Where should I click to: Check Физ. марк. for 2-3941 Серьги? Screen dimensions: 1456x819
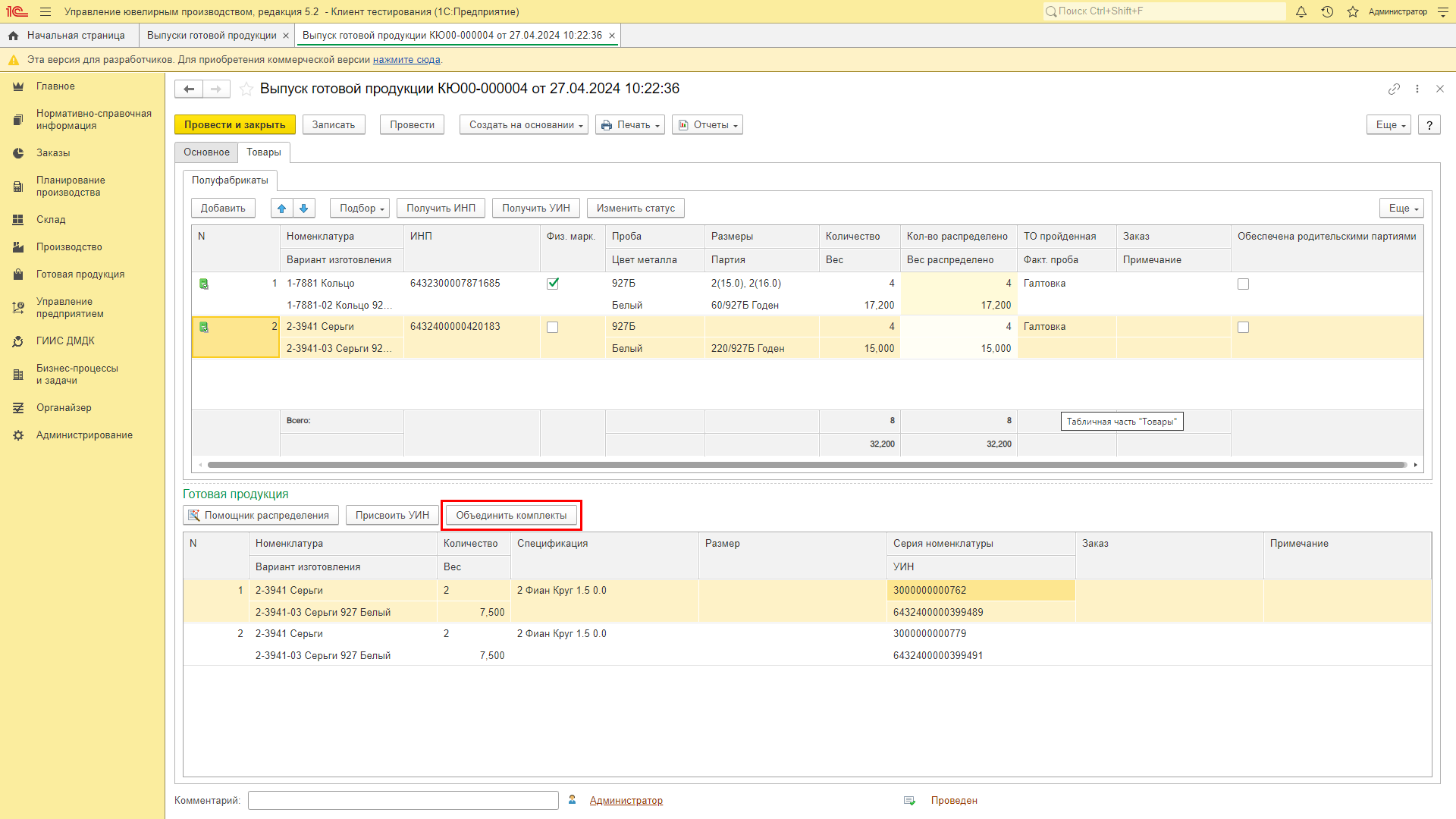coord(553,327)
